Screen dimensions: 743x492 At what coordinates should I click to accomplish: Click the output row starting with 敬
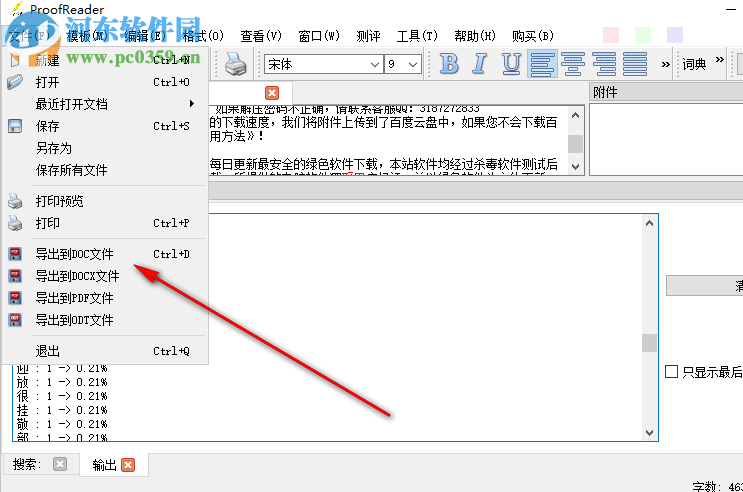pos(62,424)
